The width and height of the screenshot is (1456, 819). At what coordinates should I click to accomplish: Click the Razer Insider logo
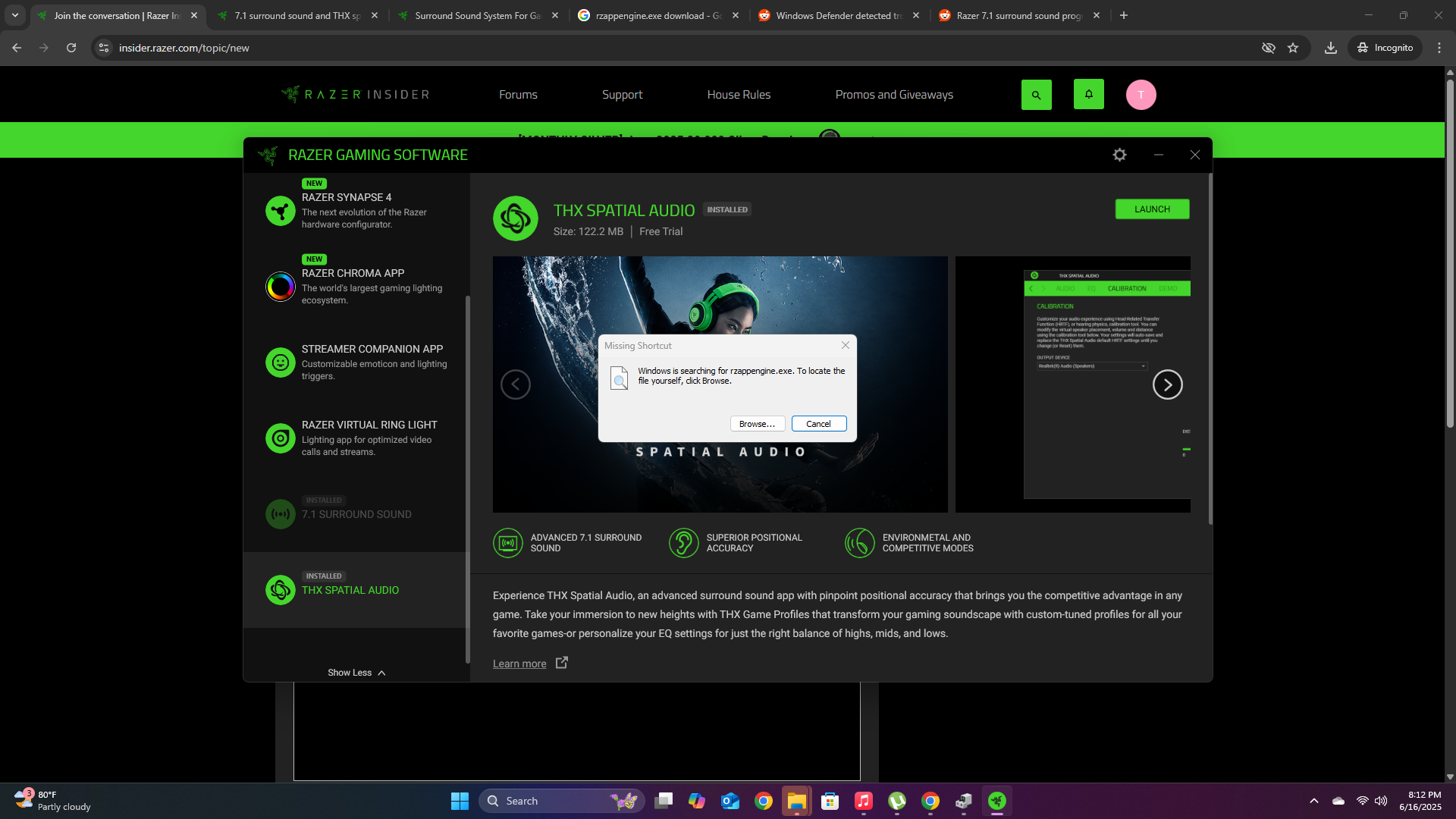pyautogui.click(x=355, y=94)
